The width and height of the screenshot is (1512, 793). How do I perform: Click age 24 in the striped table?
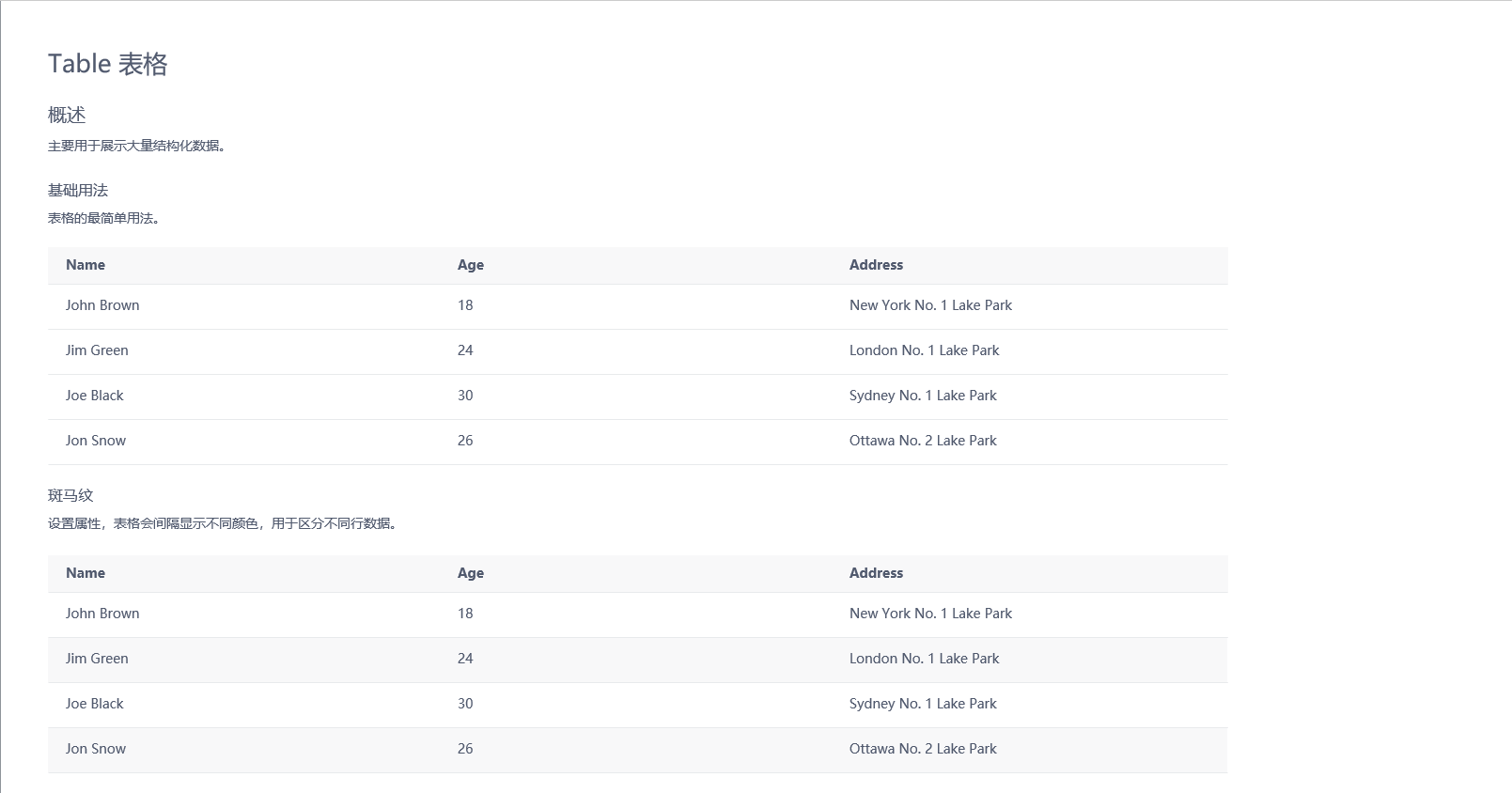(x=465, y=659)
